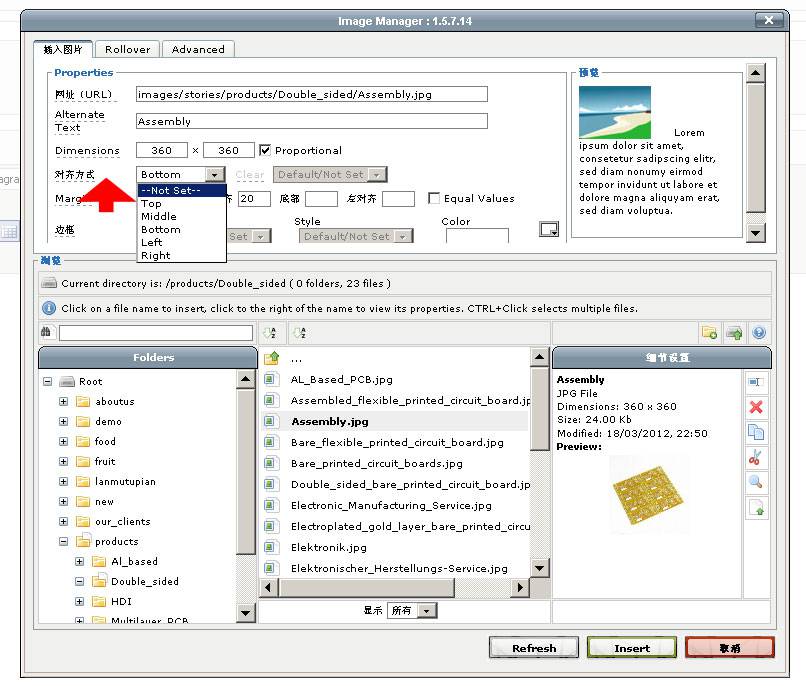Open help via question mark icon
Viewport: 806px width, 686px height.
coord(759,333)
